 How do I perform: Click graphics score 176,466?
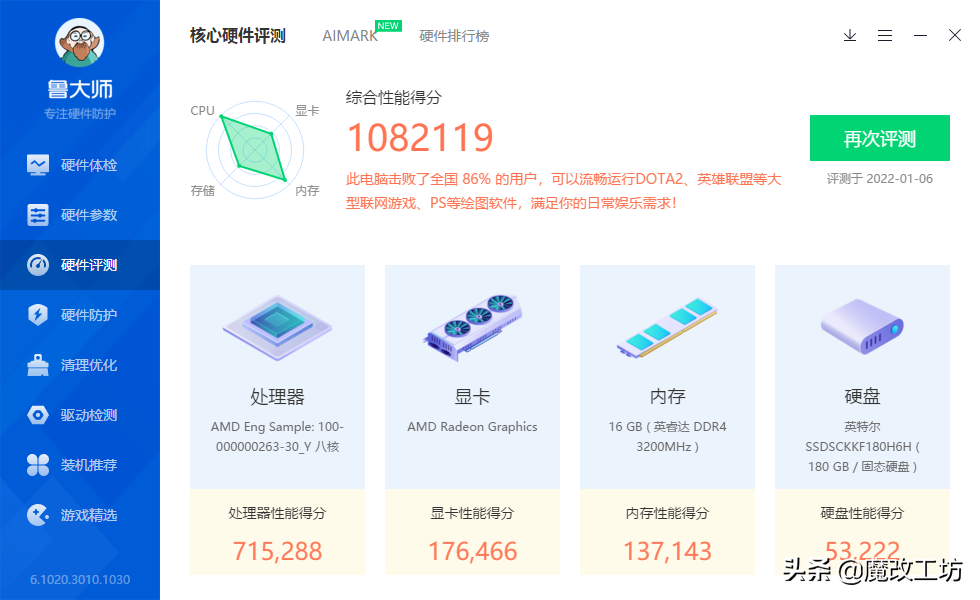[472, 551]
